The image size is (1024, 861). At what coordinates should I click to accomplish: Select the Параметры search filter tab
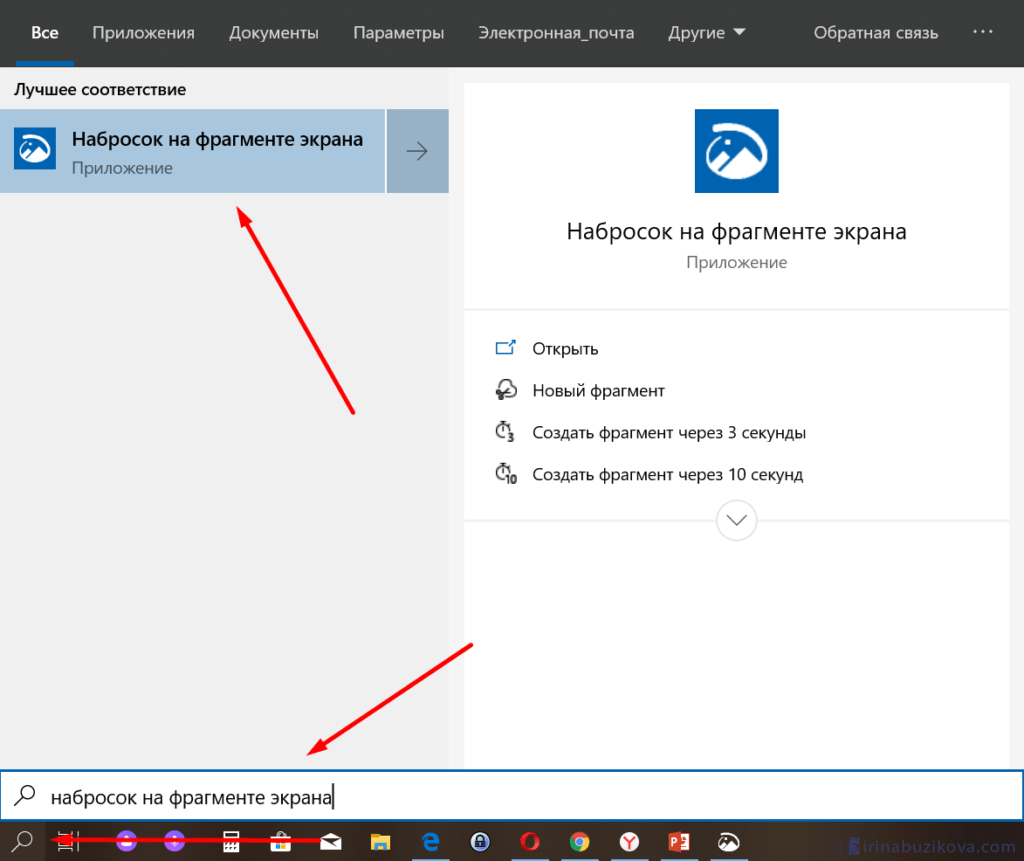click(398, 33)
